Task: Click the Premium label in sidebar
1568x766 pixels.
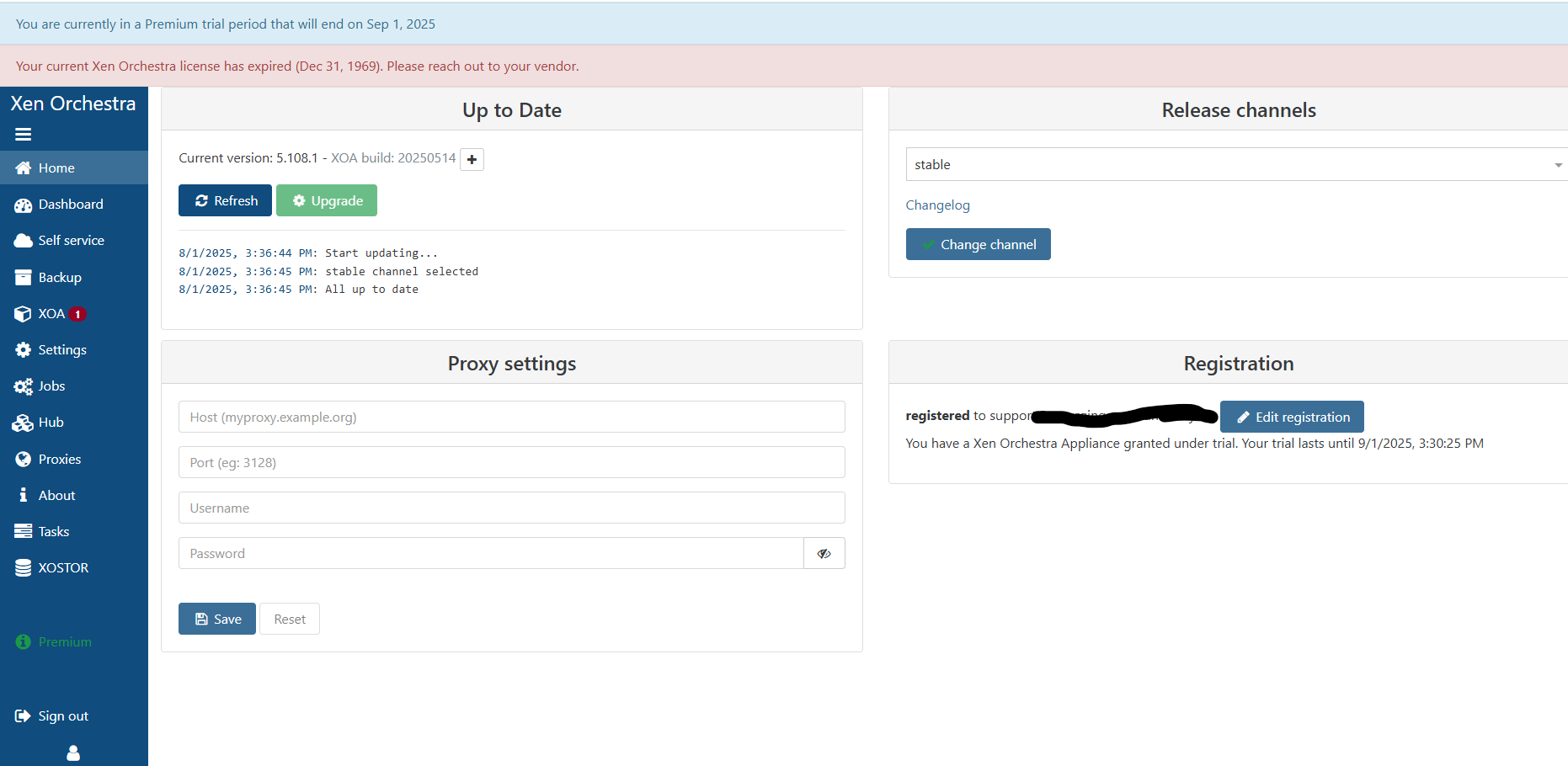Action: coord(65,642)
